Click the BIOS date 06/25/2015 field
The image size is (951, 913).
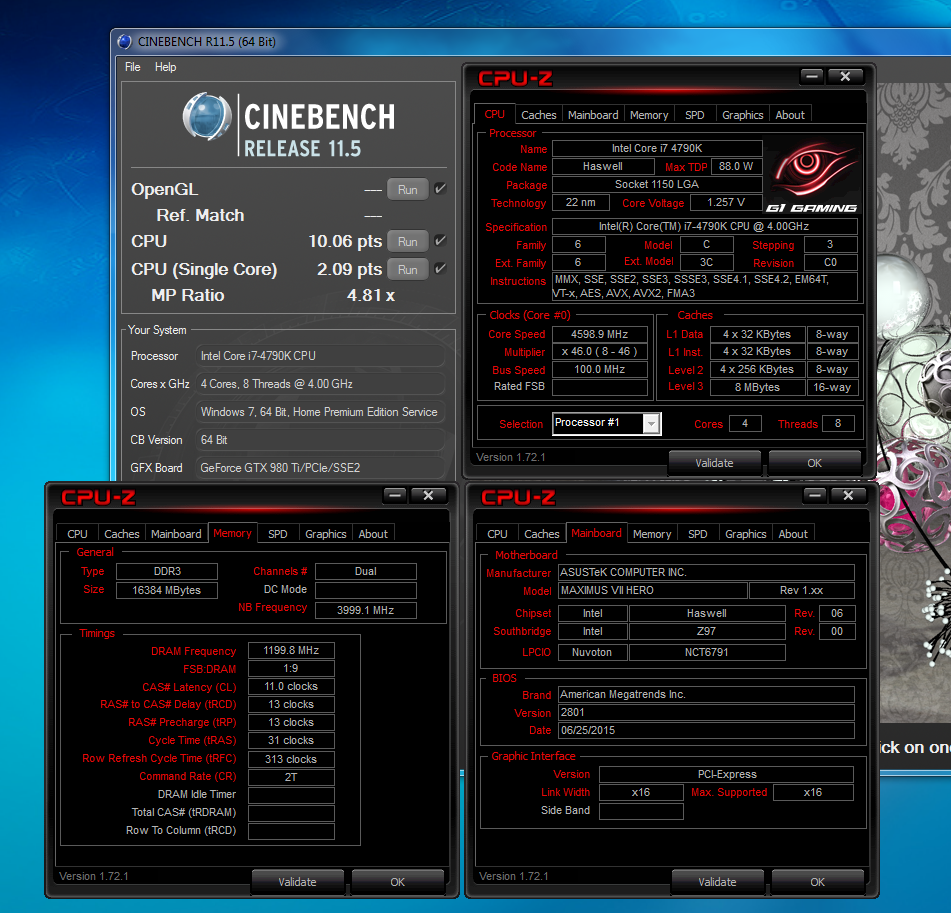[x=706, y=730]
